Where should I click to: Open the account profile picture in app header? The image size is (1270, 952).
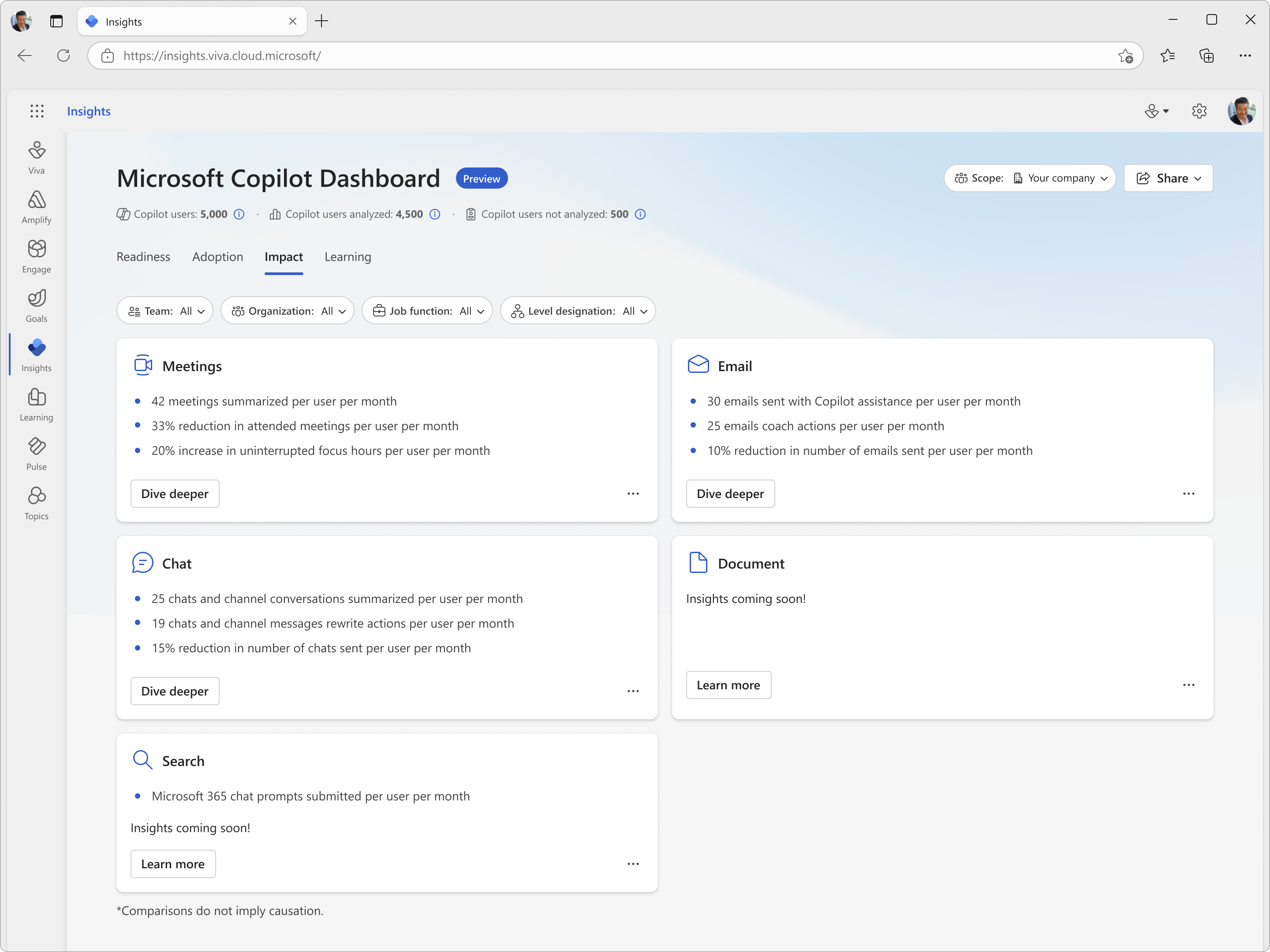[x=1241, y=111]
